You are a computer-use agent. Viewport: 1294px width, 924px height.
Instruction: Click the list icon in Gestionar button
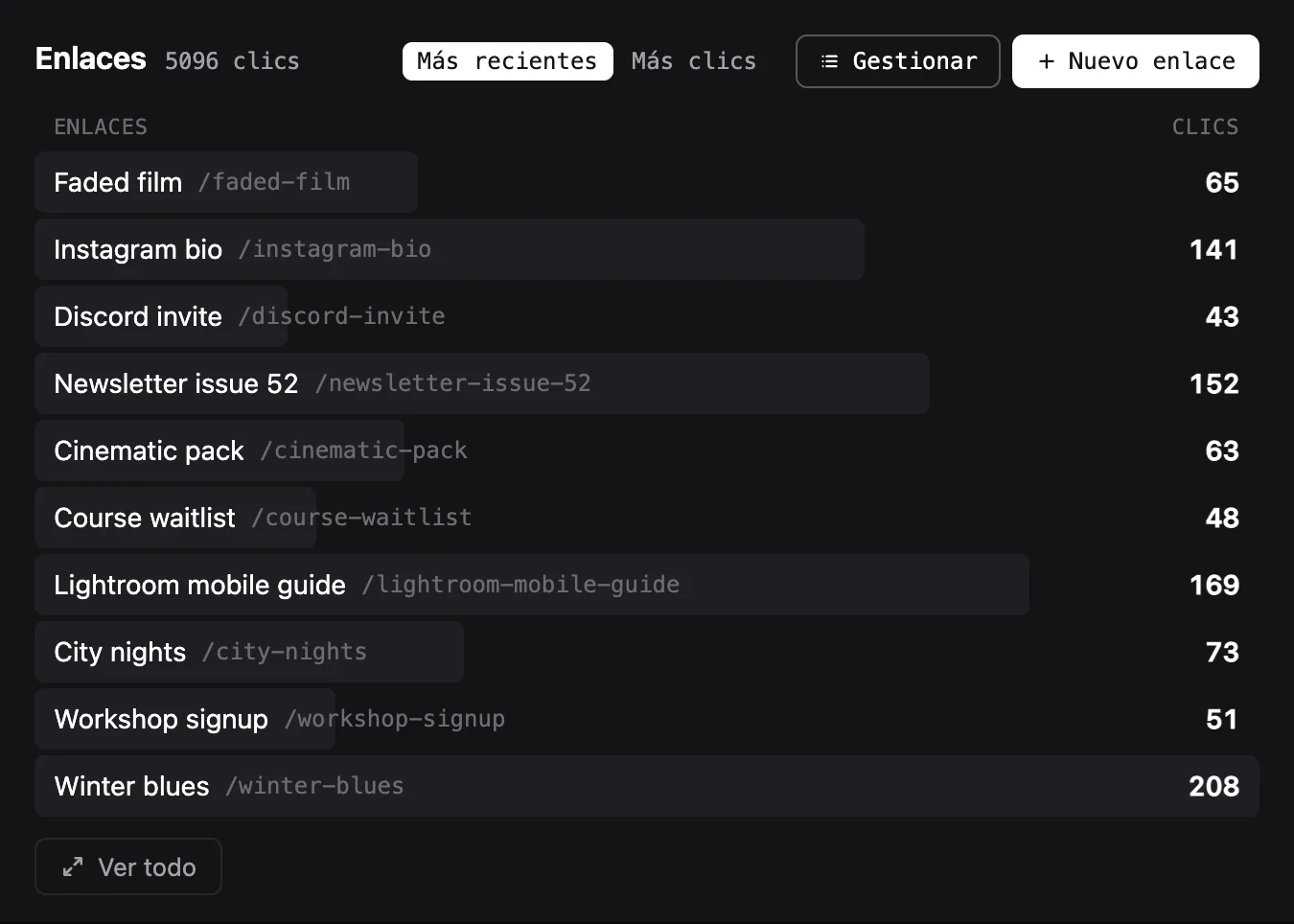830,61
